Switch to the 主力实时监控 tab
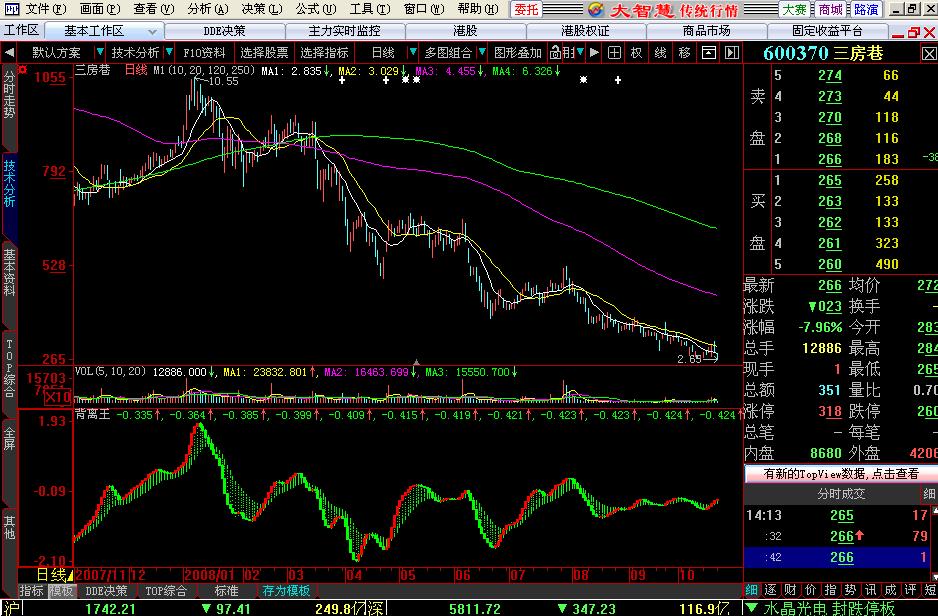Viewport: 938px width, 616px height. pyautogui.click(x=345, y=31)
